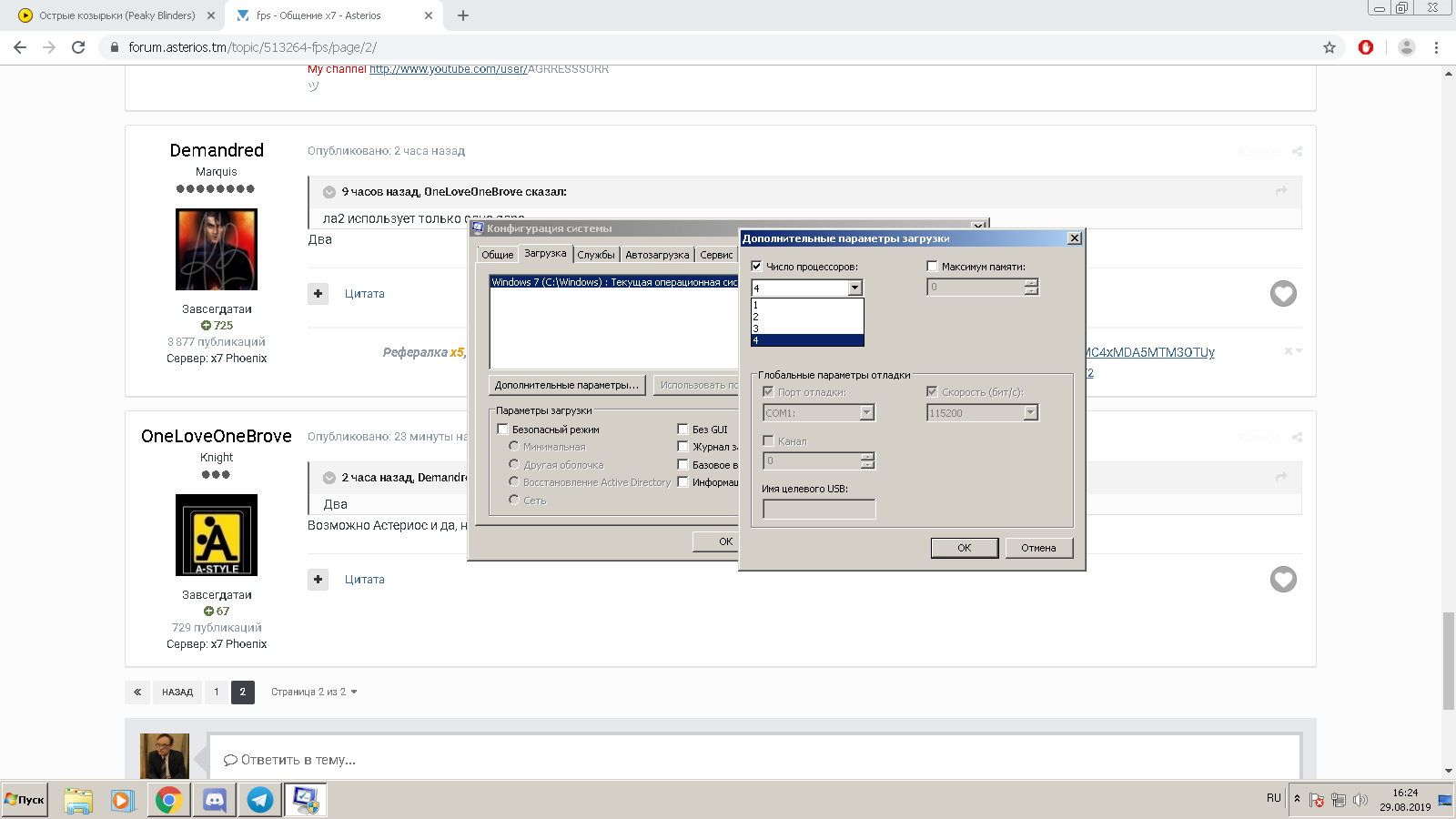The height and width of the screenshot is (819, 1456).
Task: Open the 'Автозагрузка' tab
Action: click(656, 255)
